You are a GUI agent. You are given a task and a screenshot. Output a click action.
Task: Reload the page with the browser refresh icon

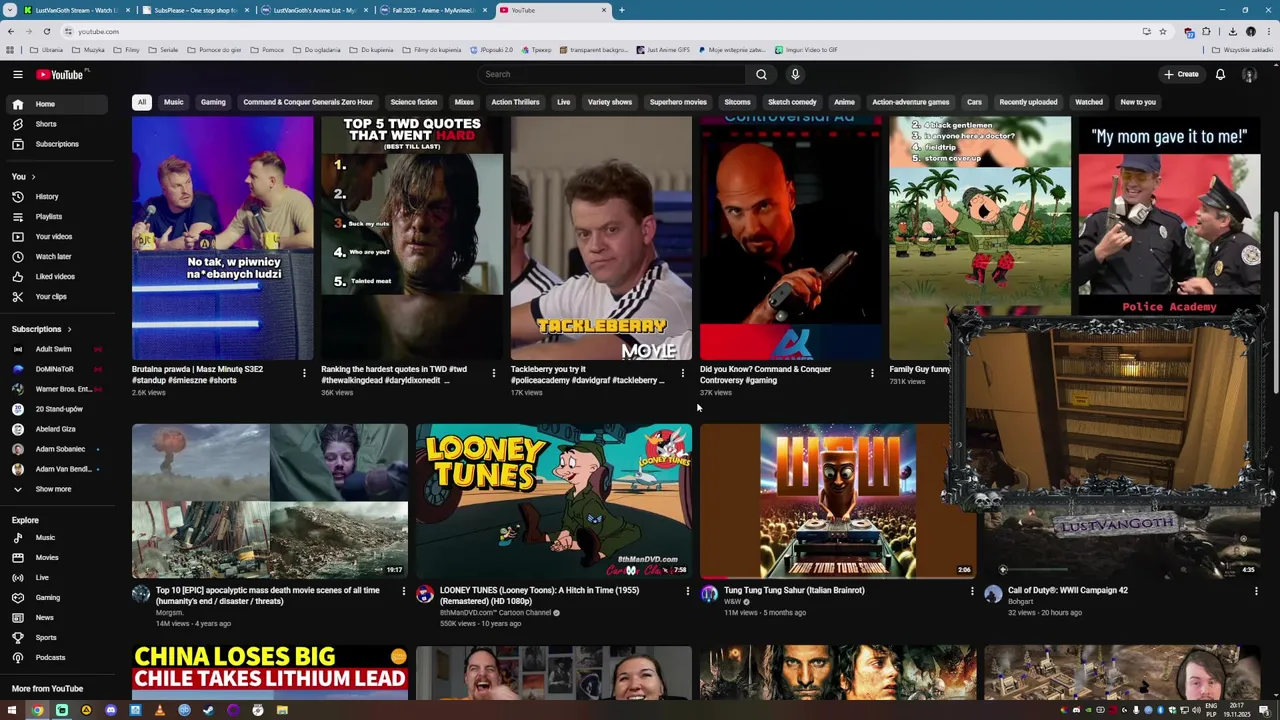tap(46, 31)
